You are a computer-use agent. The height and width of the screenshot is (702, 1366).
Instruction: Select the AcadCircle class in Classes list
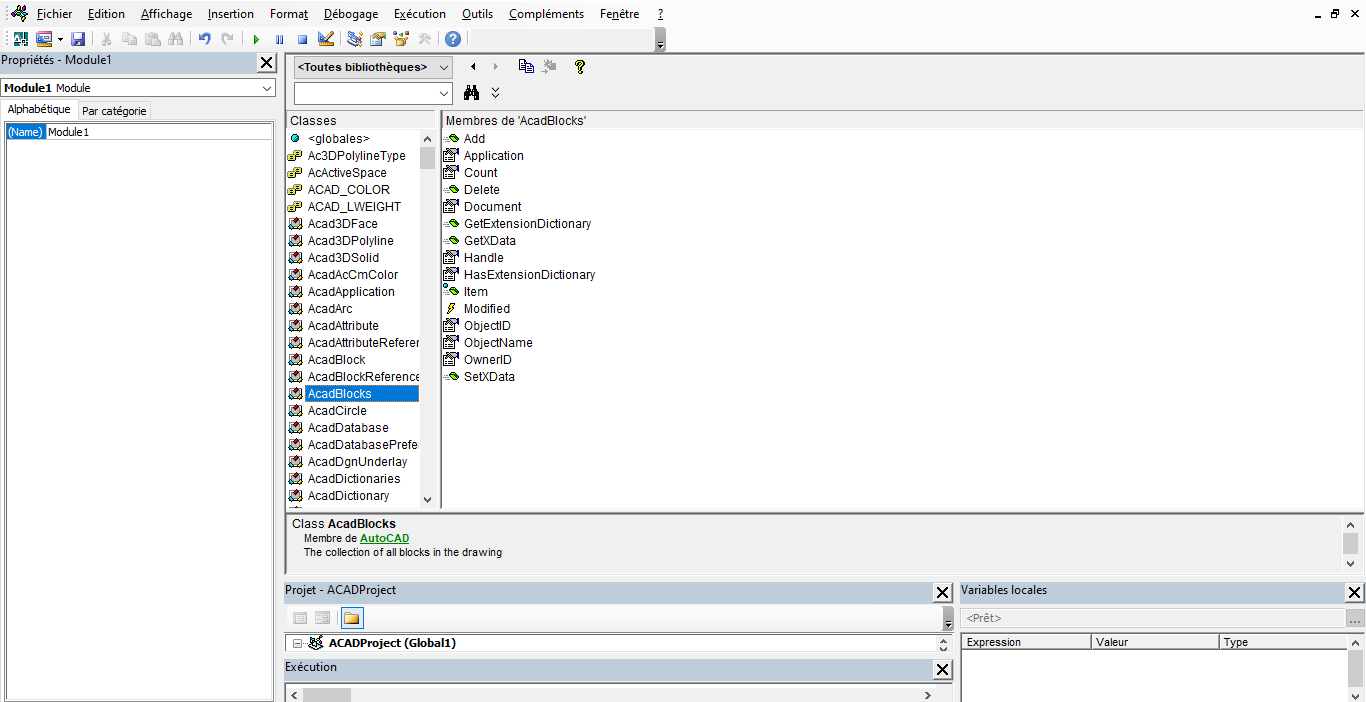coord(337,411)
